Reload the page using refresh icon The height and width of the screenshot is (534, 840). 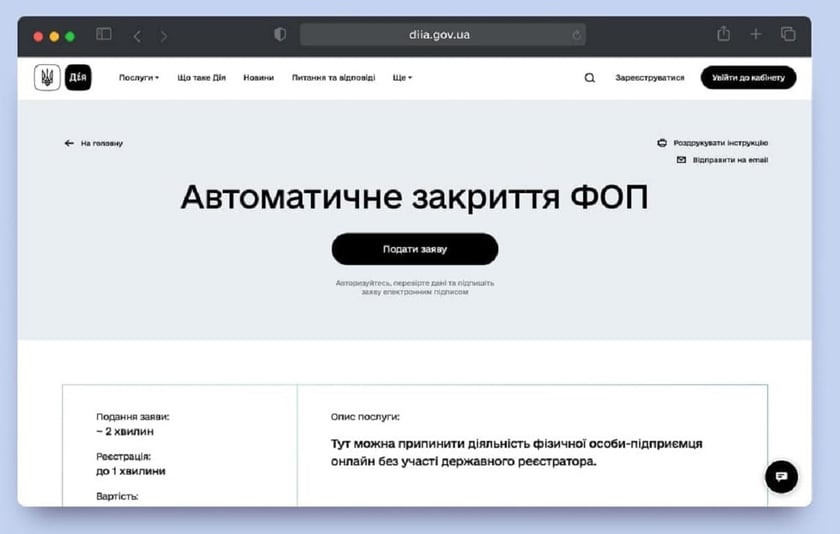pyautogui.click(x=577, y=35)
